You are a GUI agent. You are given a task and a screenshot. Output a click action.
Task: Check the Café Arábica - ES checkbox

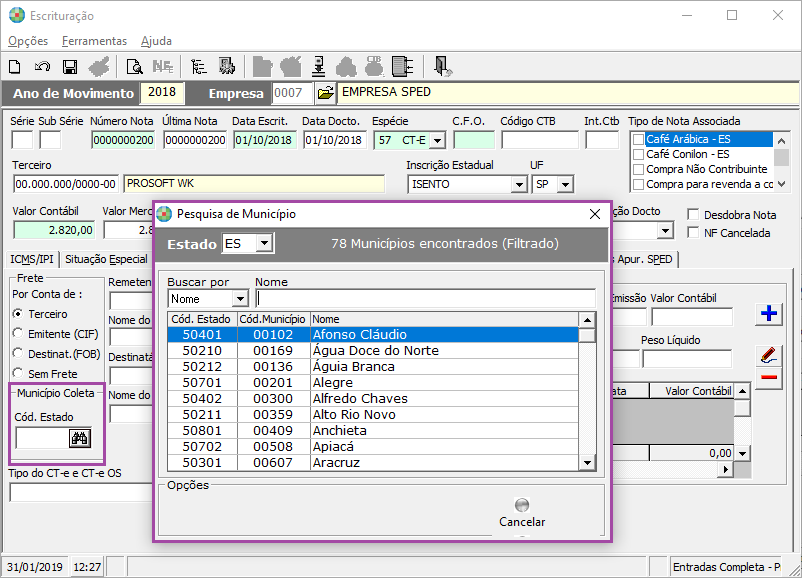[x=638, y=139]
